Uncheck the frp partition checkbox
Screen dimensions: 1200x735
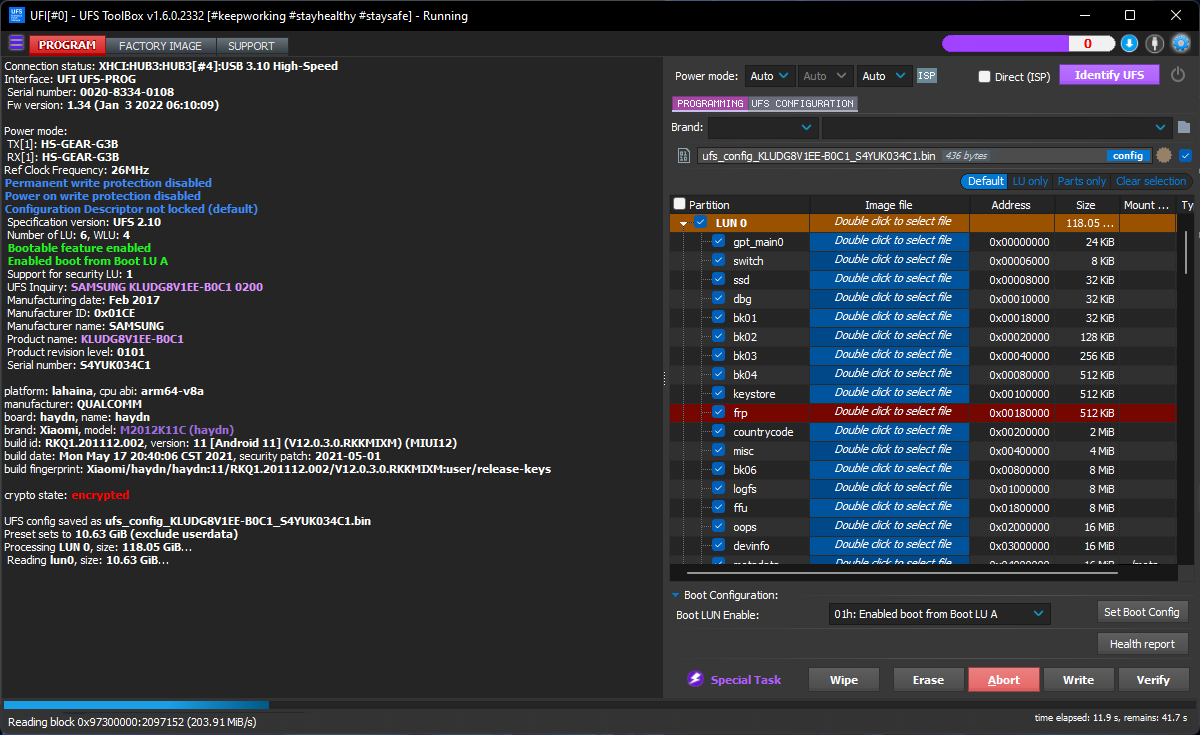click(718, 412)
